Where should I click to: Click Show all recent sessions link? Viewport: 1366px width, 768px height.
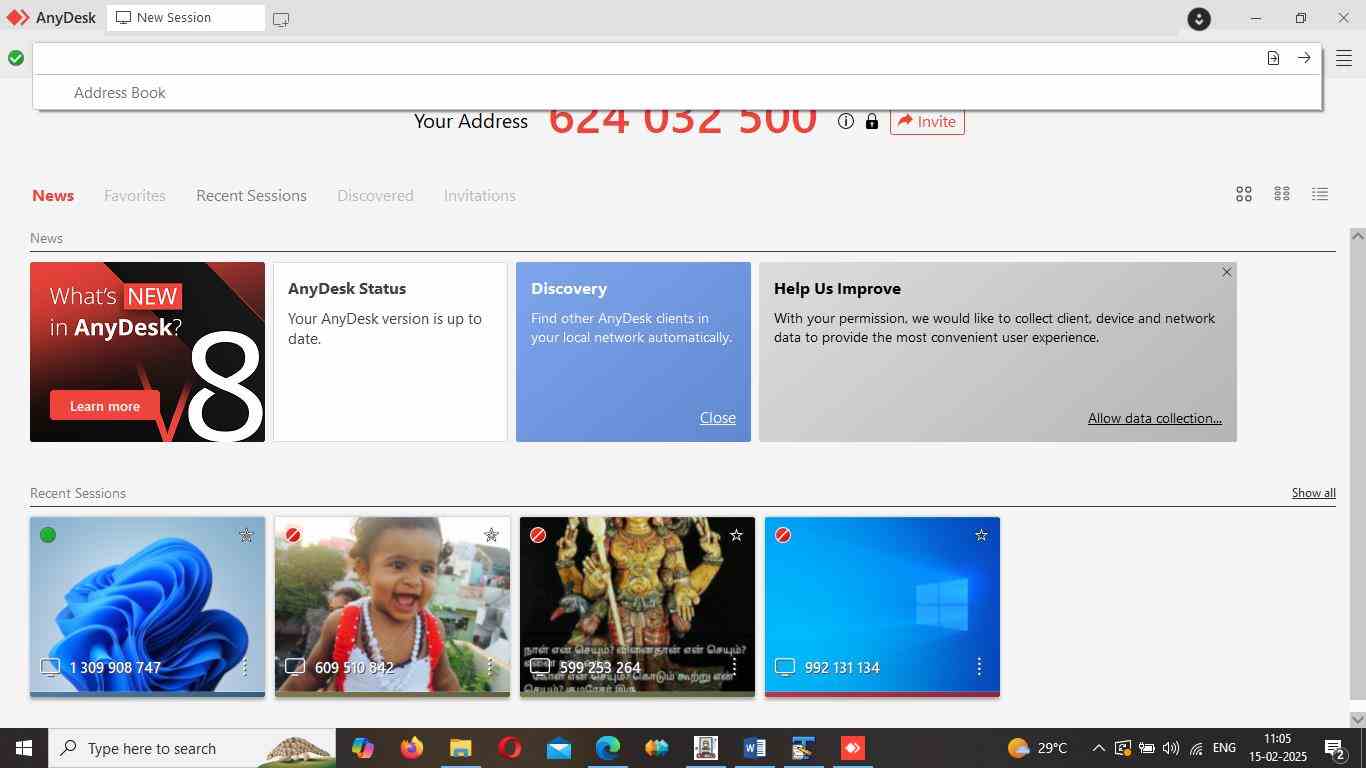click(1313, 493)
